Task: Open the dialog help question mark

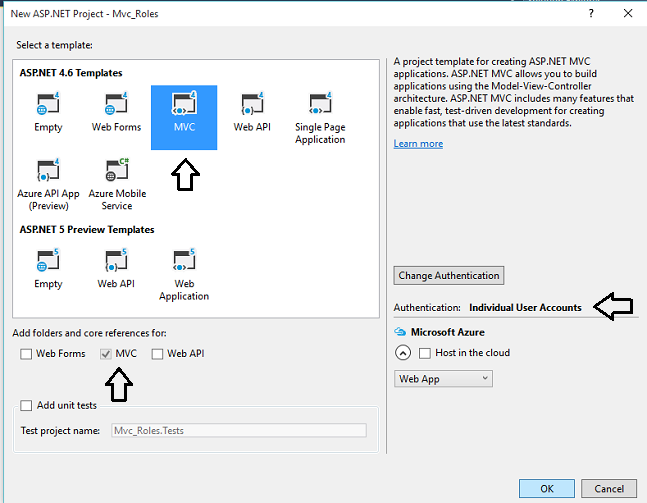Action: click(591, 13)
